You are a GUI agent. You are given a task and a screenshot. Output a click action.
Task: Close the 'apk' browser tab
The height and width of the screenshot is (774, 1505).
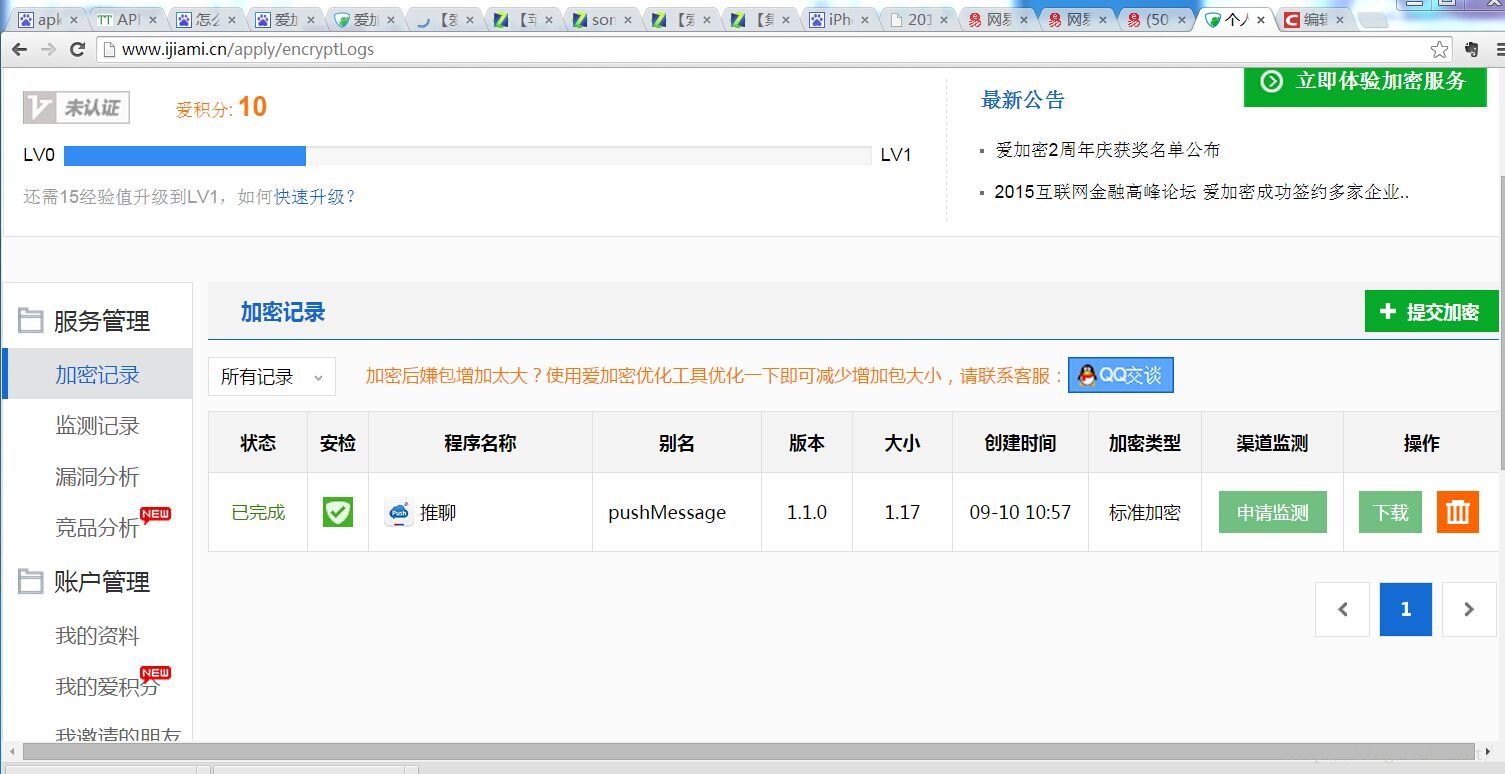(x=73, y=20)
